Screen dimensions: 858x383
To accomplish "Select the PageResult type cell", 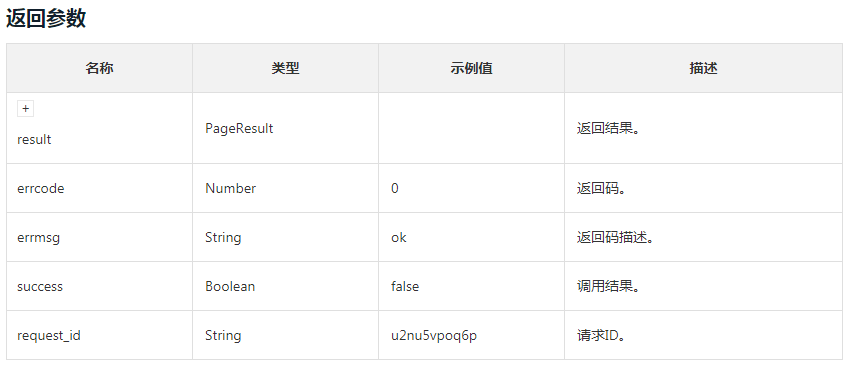I will 239,128.
